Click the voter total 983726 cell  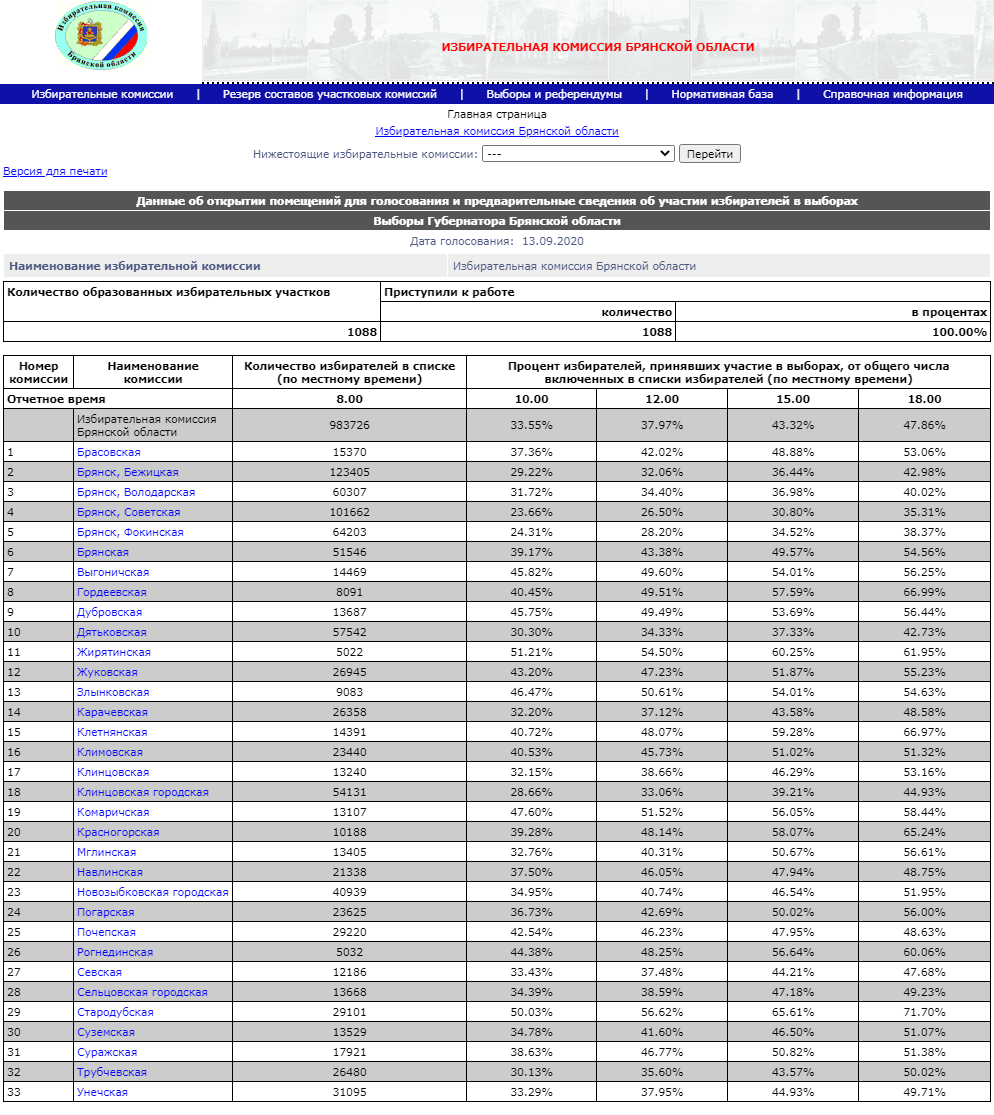[349, 425]
